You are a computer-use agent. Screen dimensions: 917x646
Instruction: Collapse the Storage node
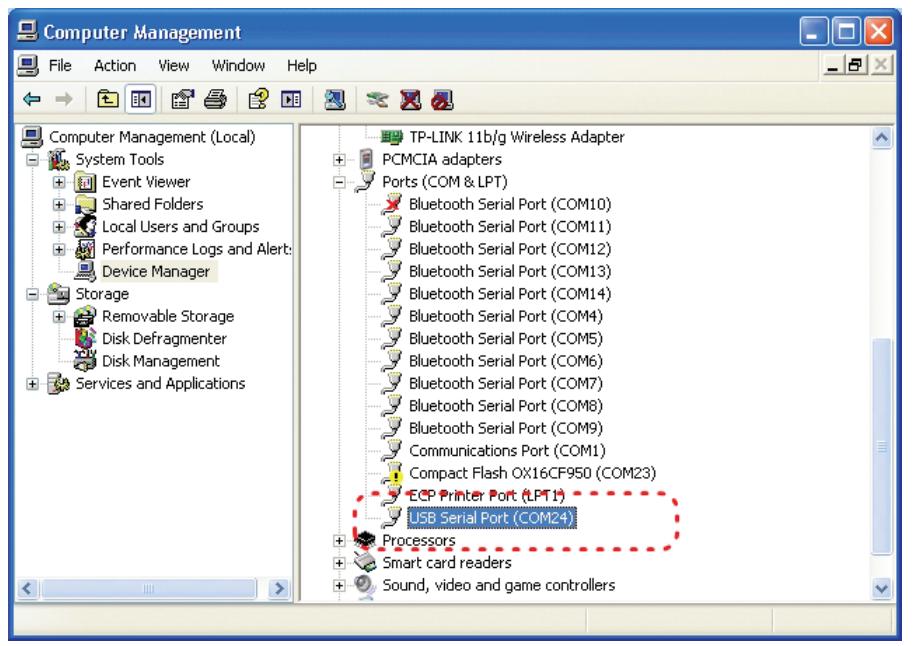click(x=33, y=294)
